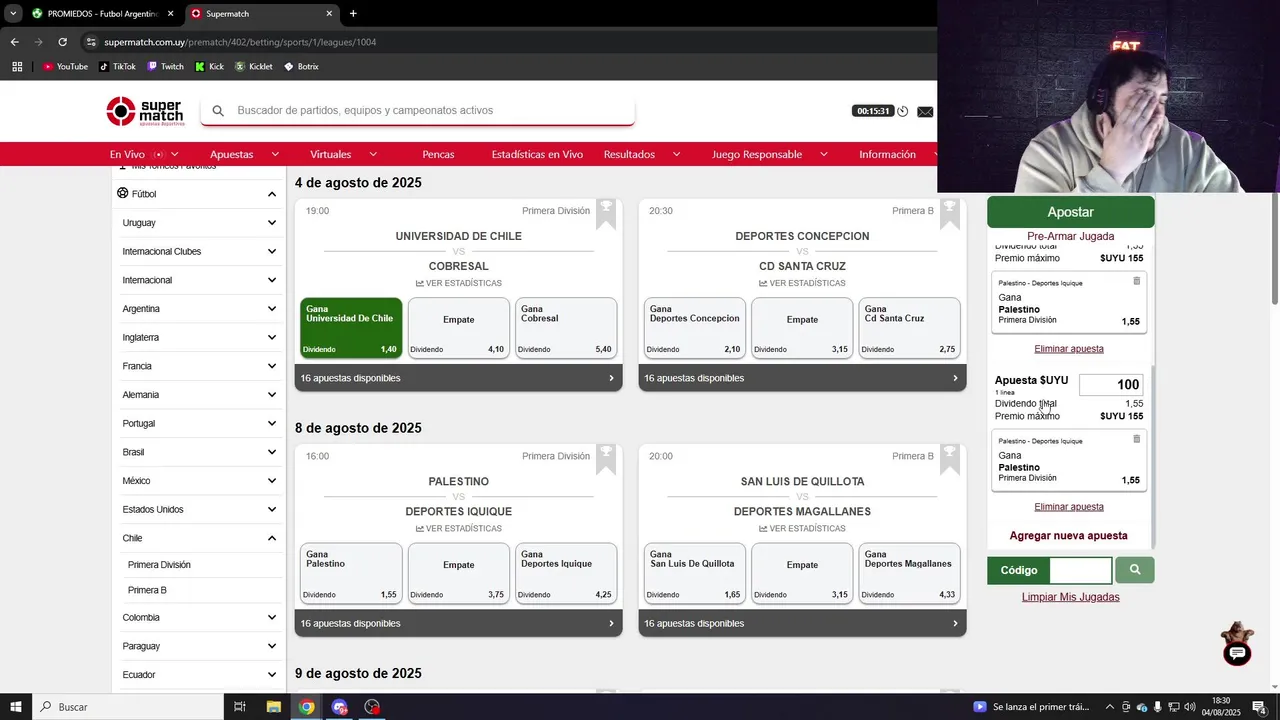Remove first Palestino bet with trash icon

pyautogui.click(x=1136, y=281)
